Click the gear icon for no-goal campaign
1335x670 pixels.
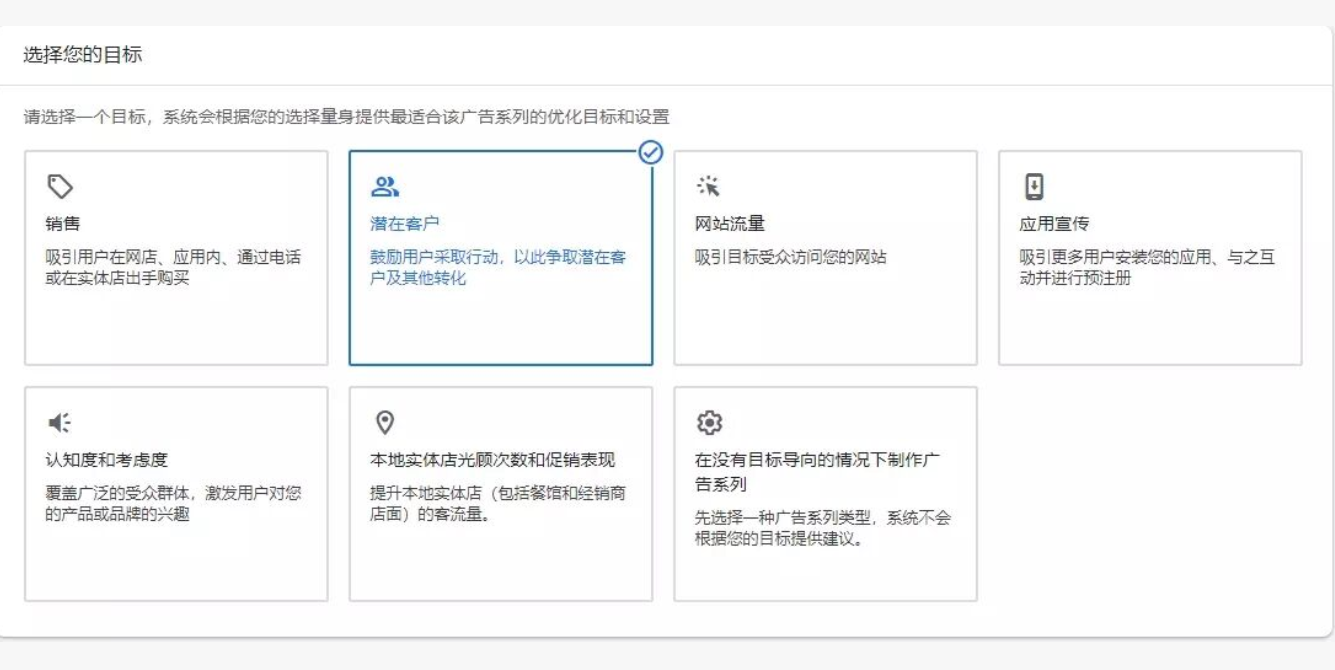[709, 423]
